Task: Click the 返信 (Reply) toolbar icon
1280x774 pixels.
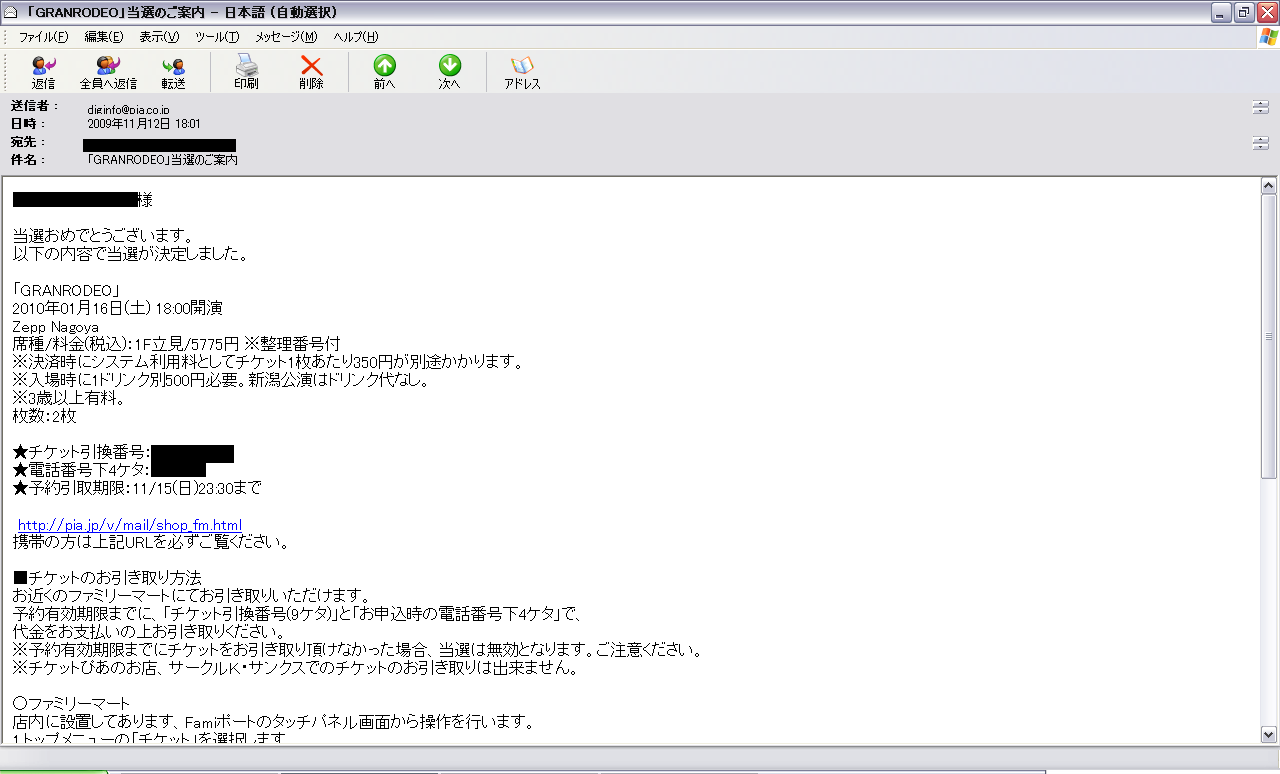Action: pyautogui.click(x=43, y=73)
